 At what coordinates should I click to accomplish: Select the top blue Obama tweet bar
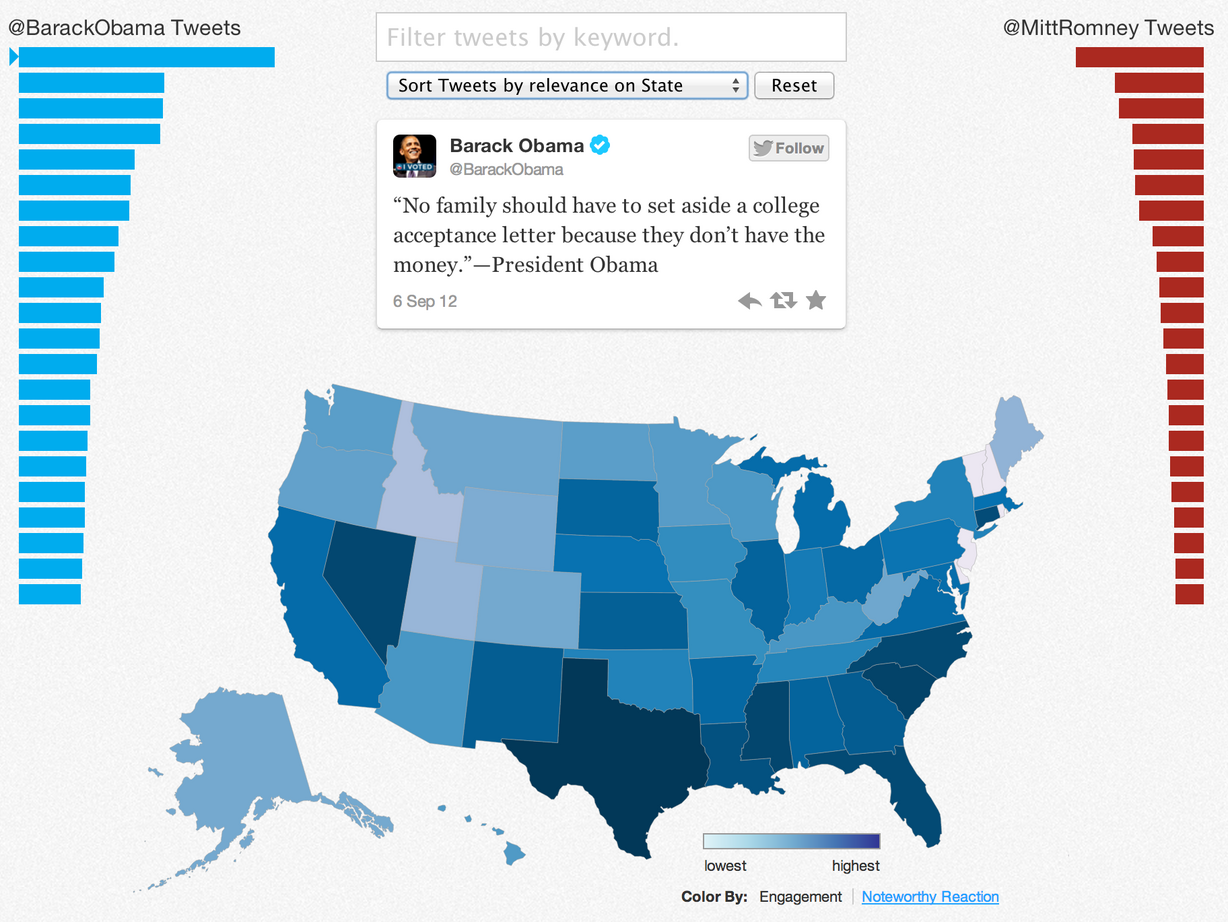(x=146, y=58)
